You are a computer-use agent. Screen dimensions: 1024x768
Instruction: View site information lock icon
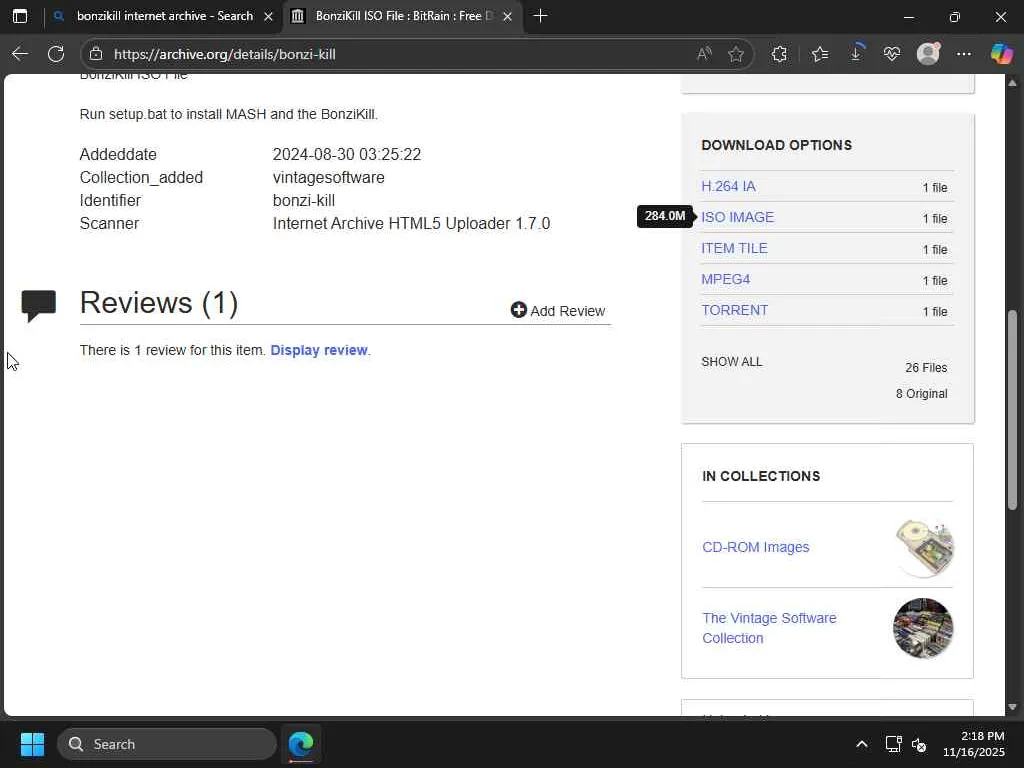(96, 54)
